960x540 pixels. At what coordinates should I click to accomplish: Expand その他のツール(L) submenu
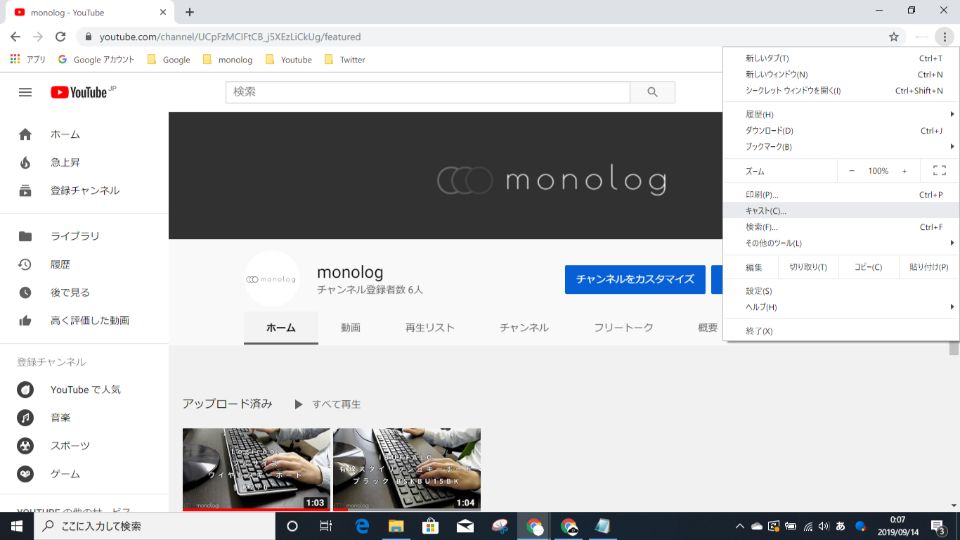[x=841, y=243]
